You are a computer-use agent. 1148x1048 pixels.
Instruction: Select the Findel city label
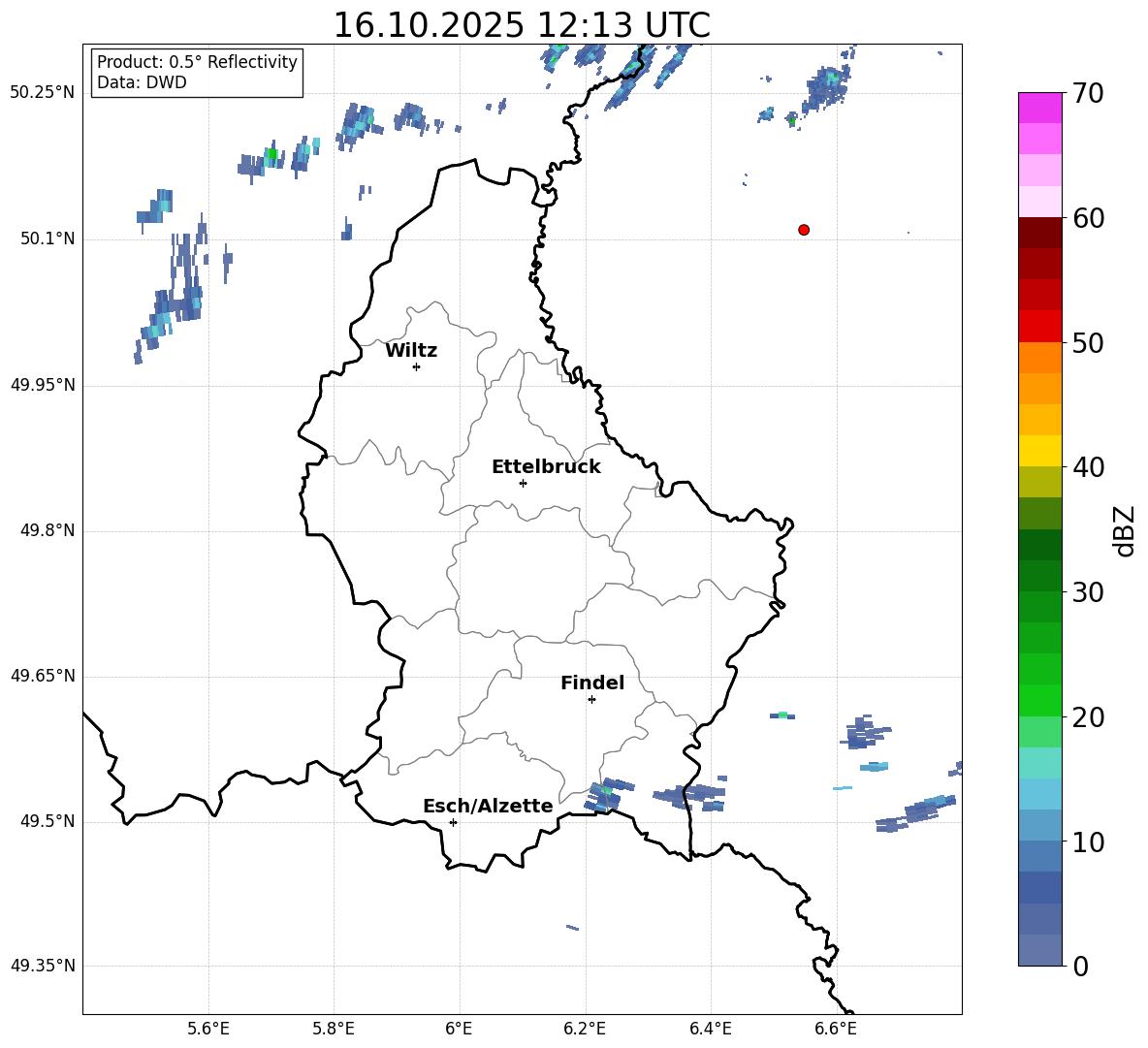[592, 683]
